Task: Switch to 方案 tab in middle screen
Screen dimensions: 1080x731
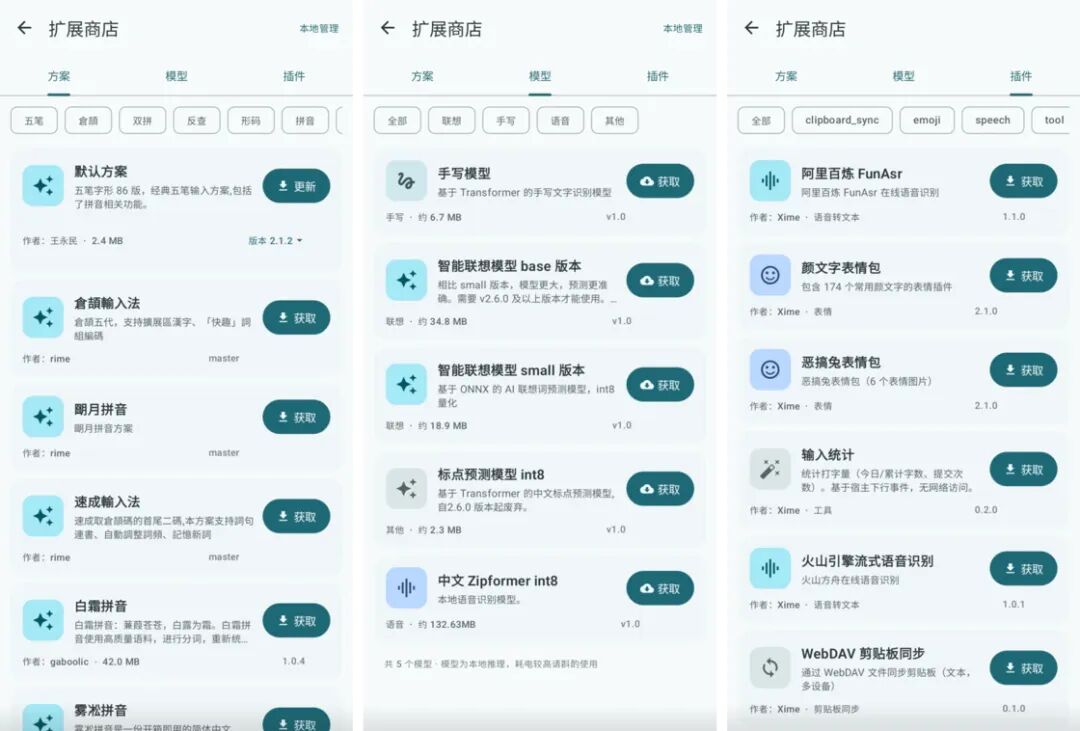Action: [422, 76]
